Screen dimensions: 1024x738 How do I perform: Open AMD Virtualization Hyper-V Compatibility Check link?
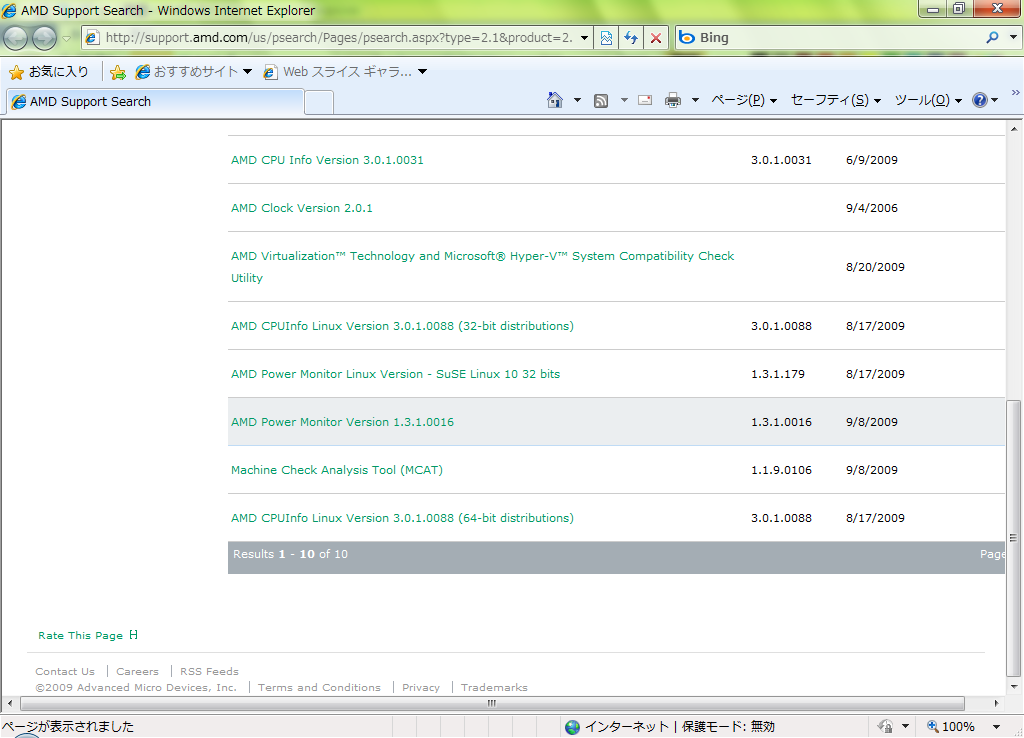click(x=483, y=266)
